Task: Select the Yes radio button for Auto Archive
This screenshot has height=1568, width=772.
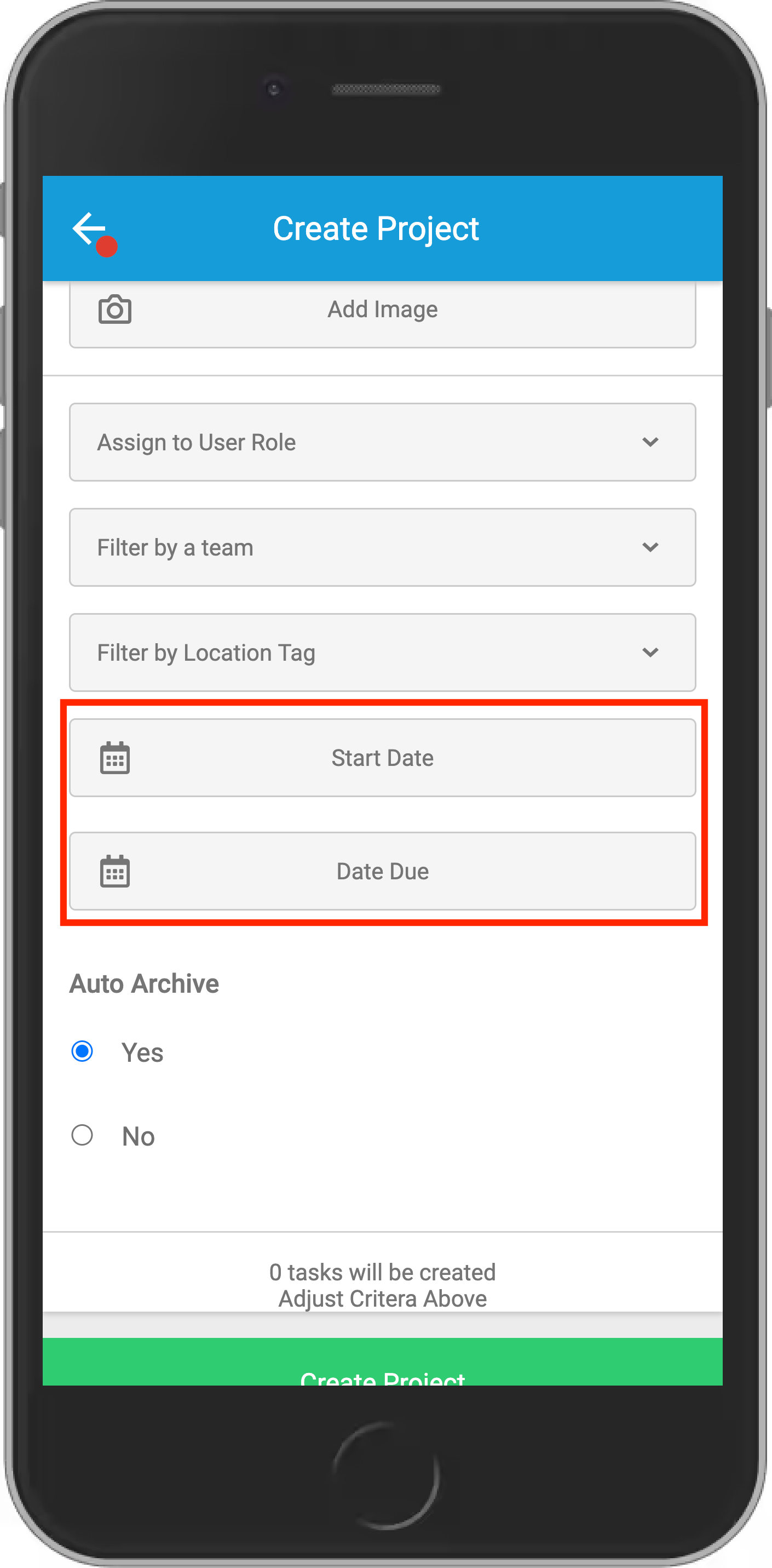Action: [82, 1051]
